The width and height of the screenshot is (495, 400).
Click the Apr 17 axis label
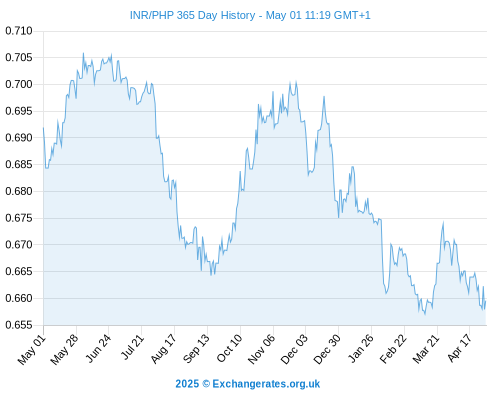point(460,348)
